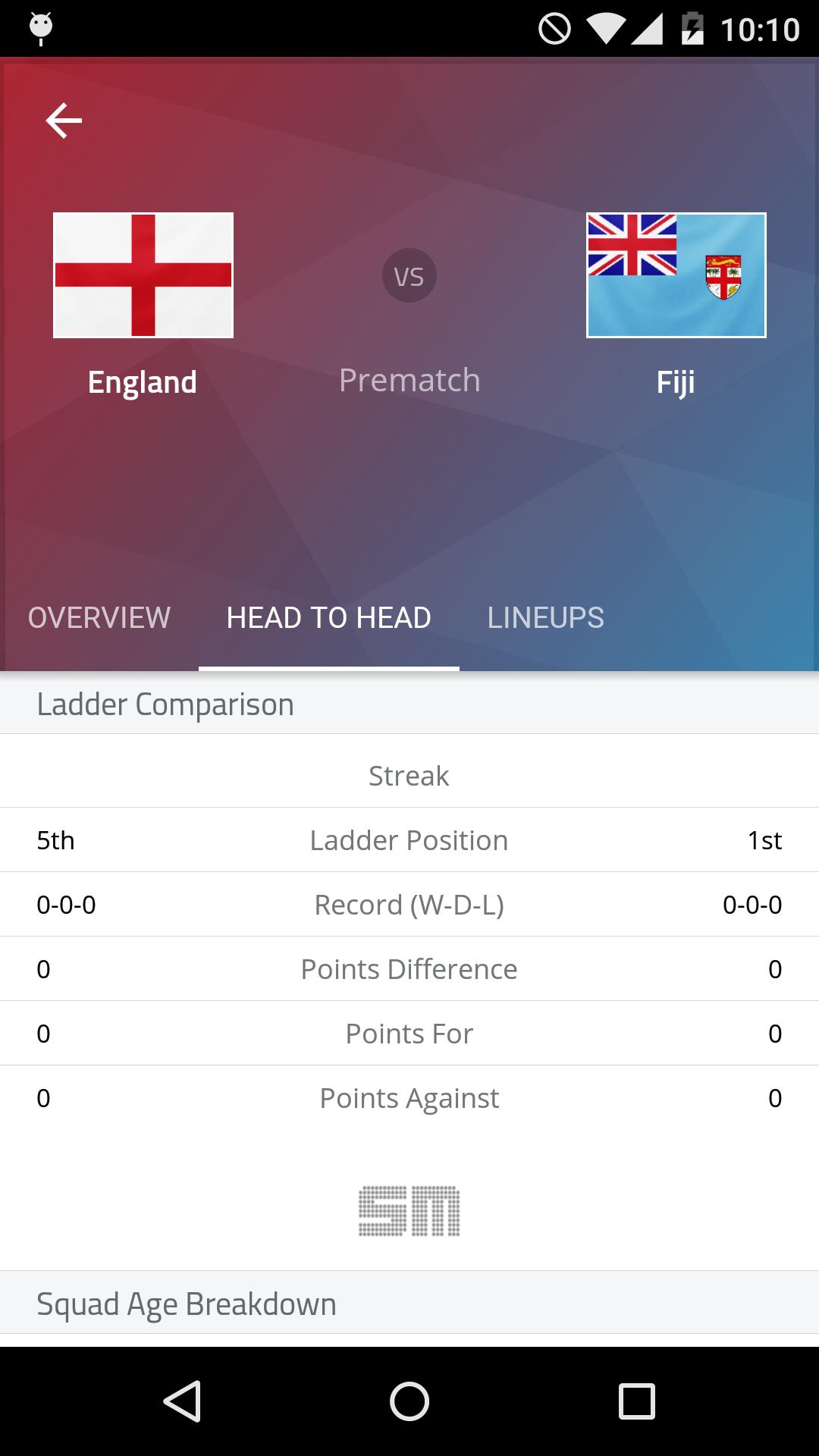The width and height of the screenshot is (819, 1456).
Task: Tap the back arrow in the header
Action: 64,120
